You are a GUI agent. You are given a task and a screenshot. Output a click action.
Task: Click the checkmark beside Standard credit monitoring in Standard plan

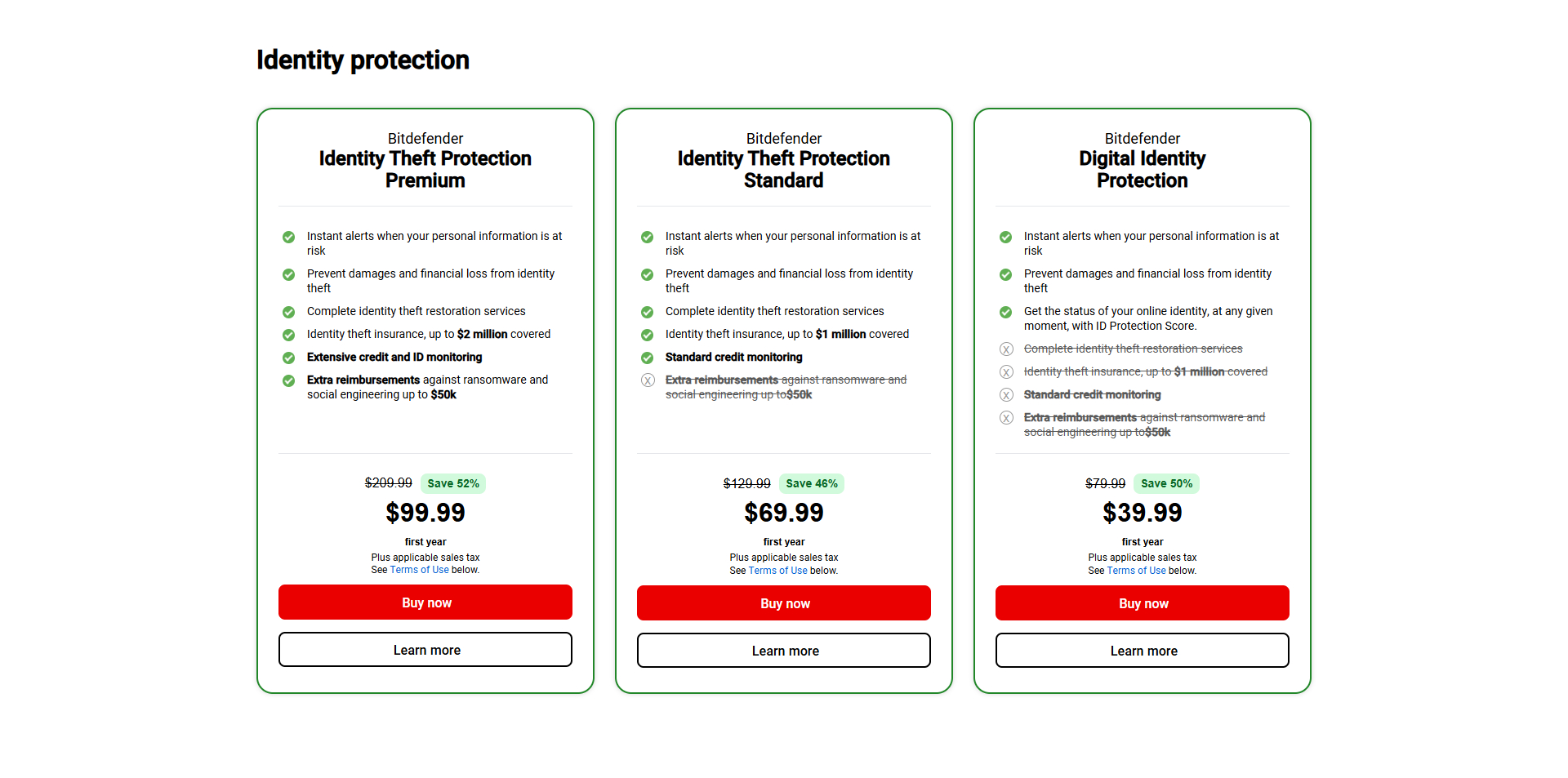click(647, 358)
